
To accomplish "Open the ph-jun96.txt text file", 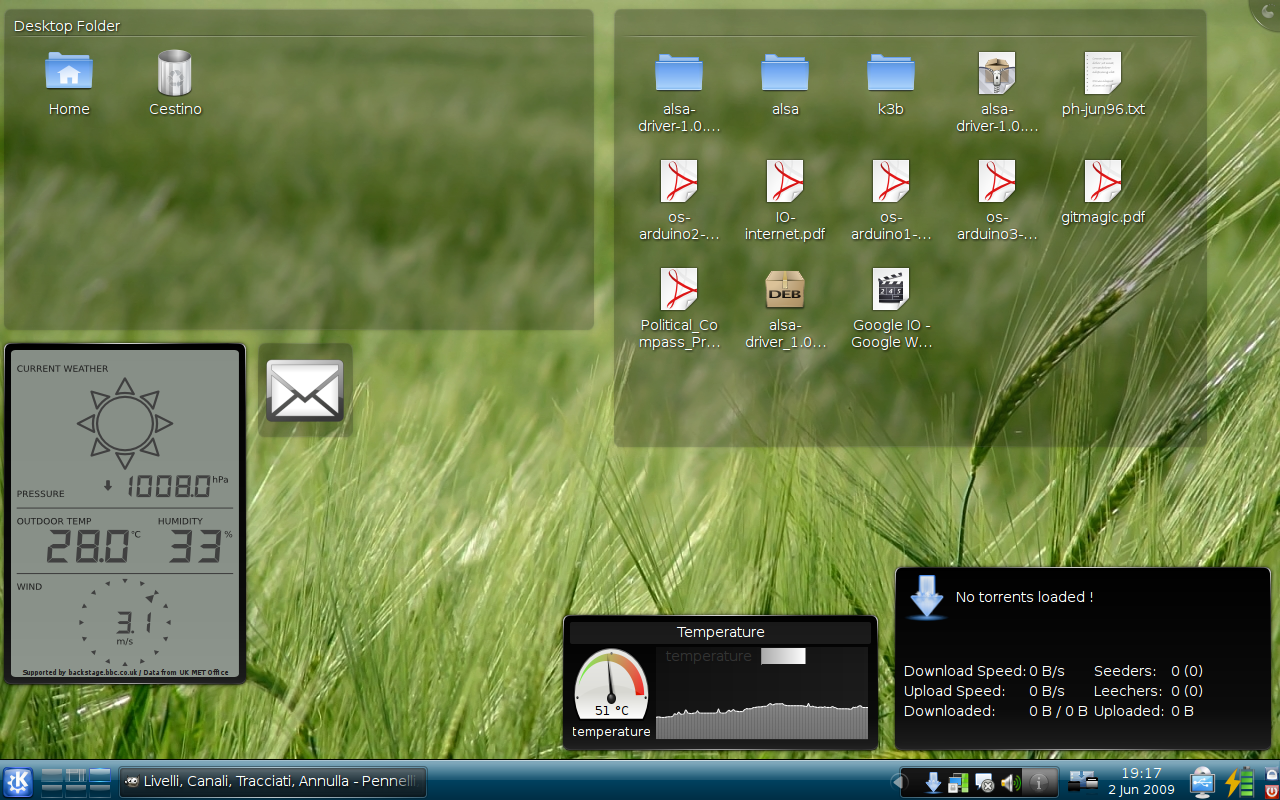I will pyautogui.click(x=1102, y=73).
